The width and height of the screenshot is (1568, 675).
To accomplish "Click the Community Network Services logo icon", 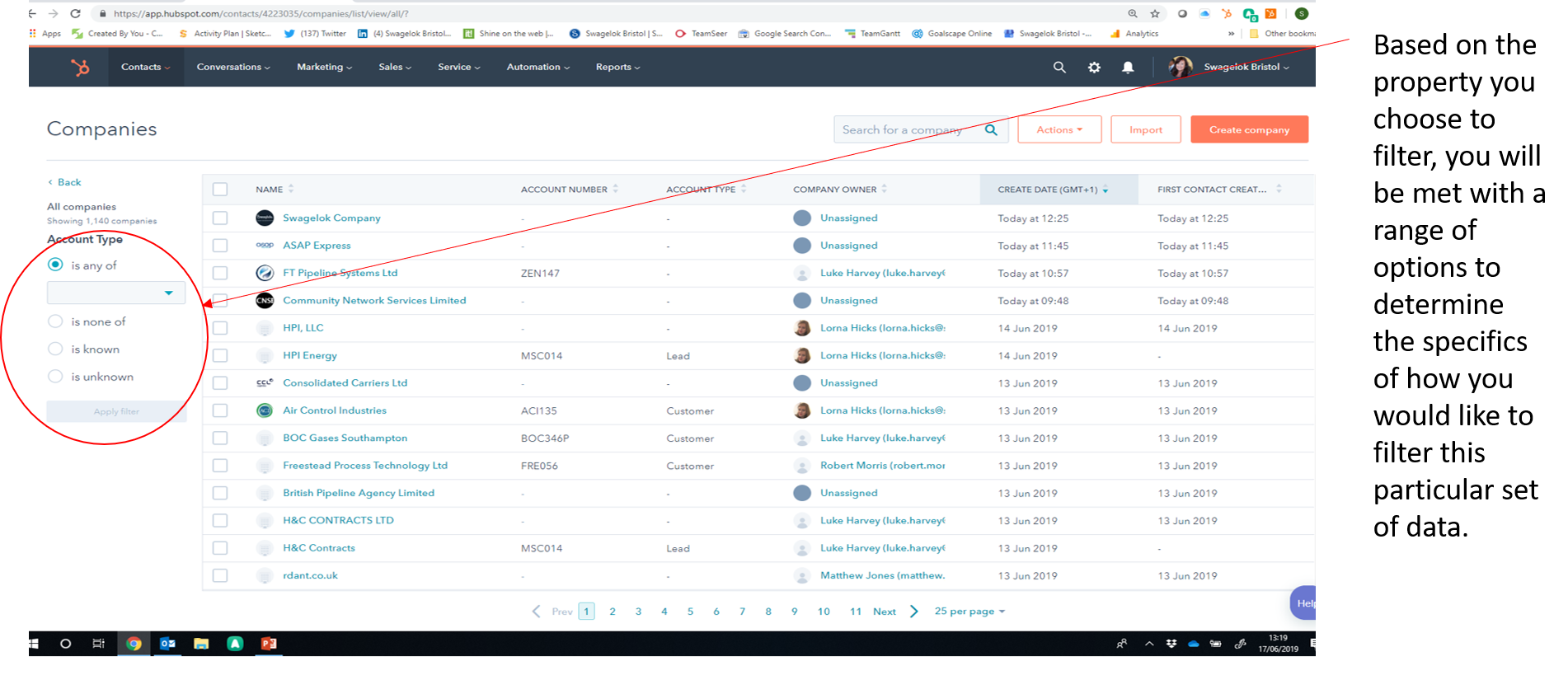I will click(265, 300).
